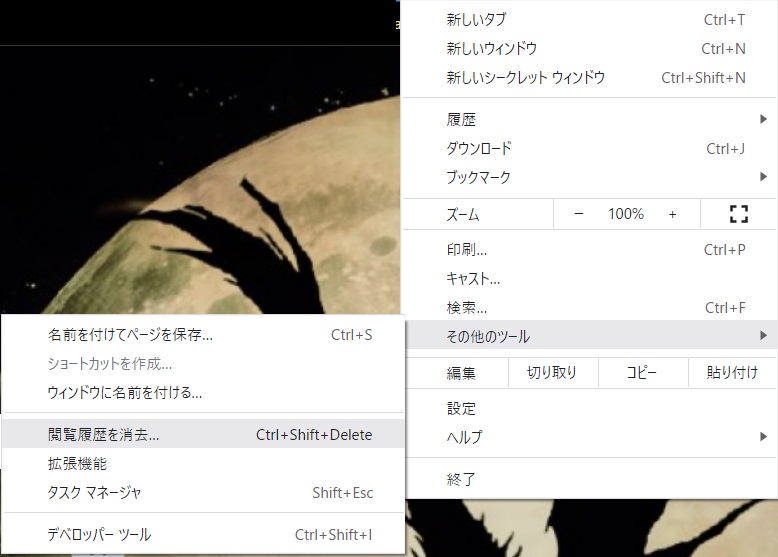778x557 pixels.
Task: Expand the 履歴 submenu
Action: [588, 120]
